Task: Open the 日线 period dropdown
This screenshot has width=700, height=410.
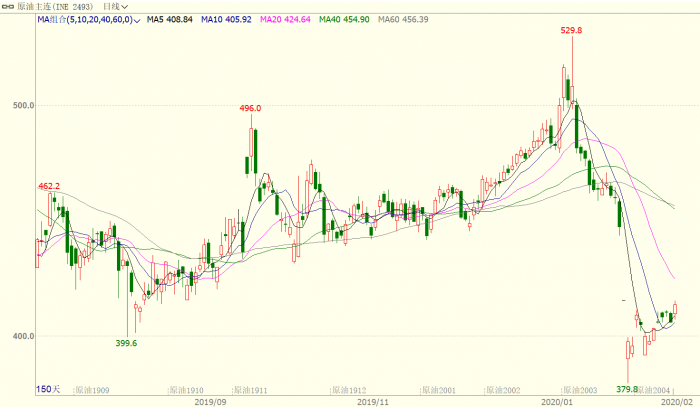Action: click(116, 6)
